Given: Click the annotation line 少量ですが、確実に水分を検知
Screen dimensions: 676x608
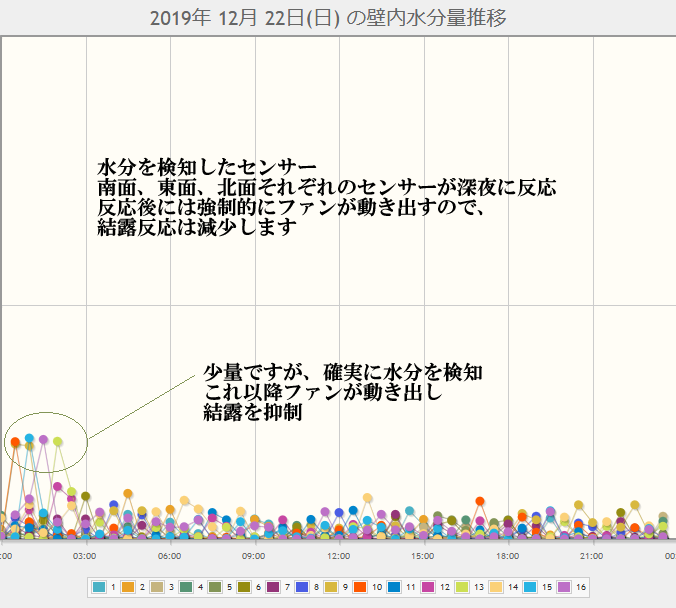Looking at the screenshot, I should pyautogui.click(x=343, y=373).
